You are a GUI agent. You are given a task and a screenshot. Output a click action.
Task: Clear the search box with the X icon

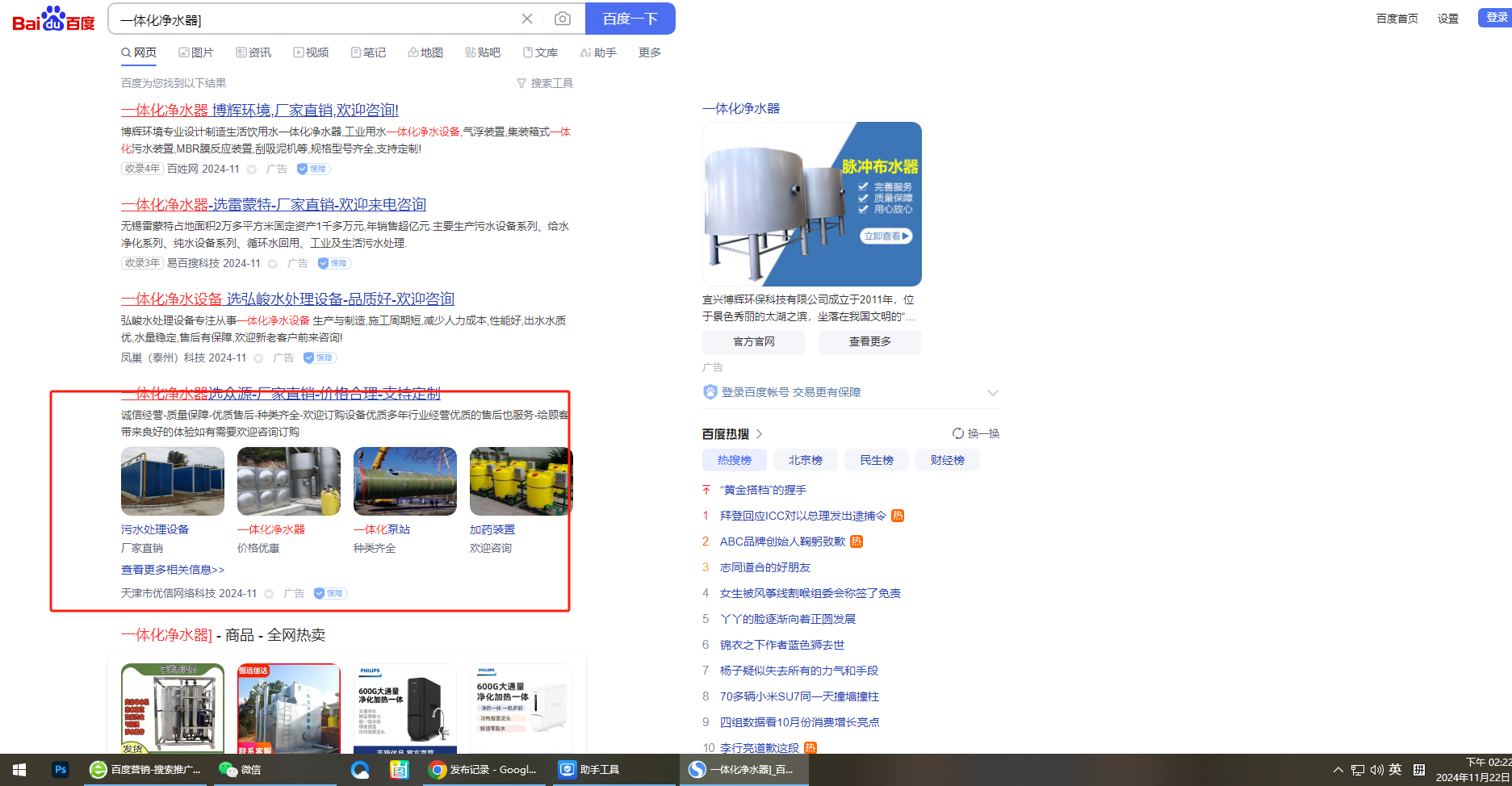coord(527,19)
